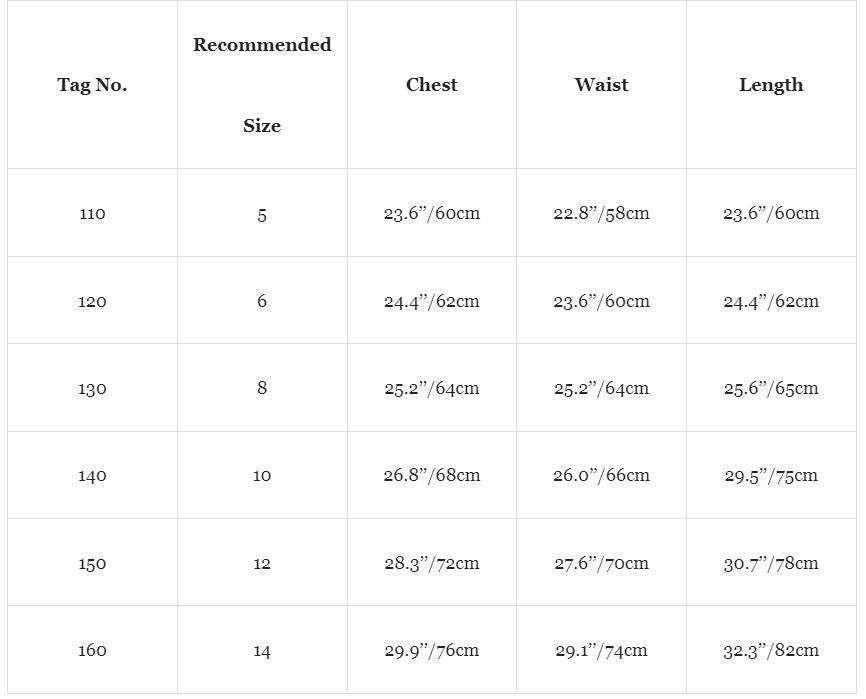Select chest value 26.8”/68cm
Screen dimensions: 866x699
pos(431,475)
